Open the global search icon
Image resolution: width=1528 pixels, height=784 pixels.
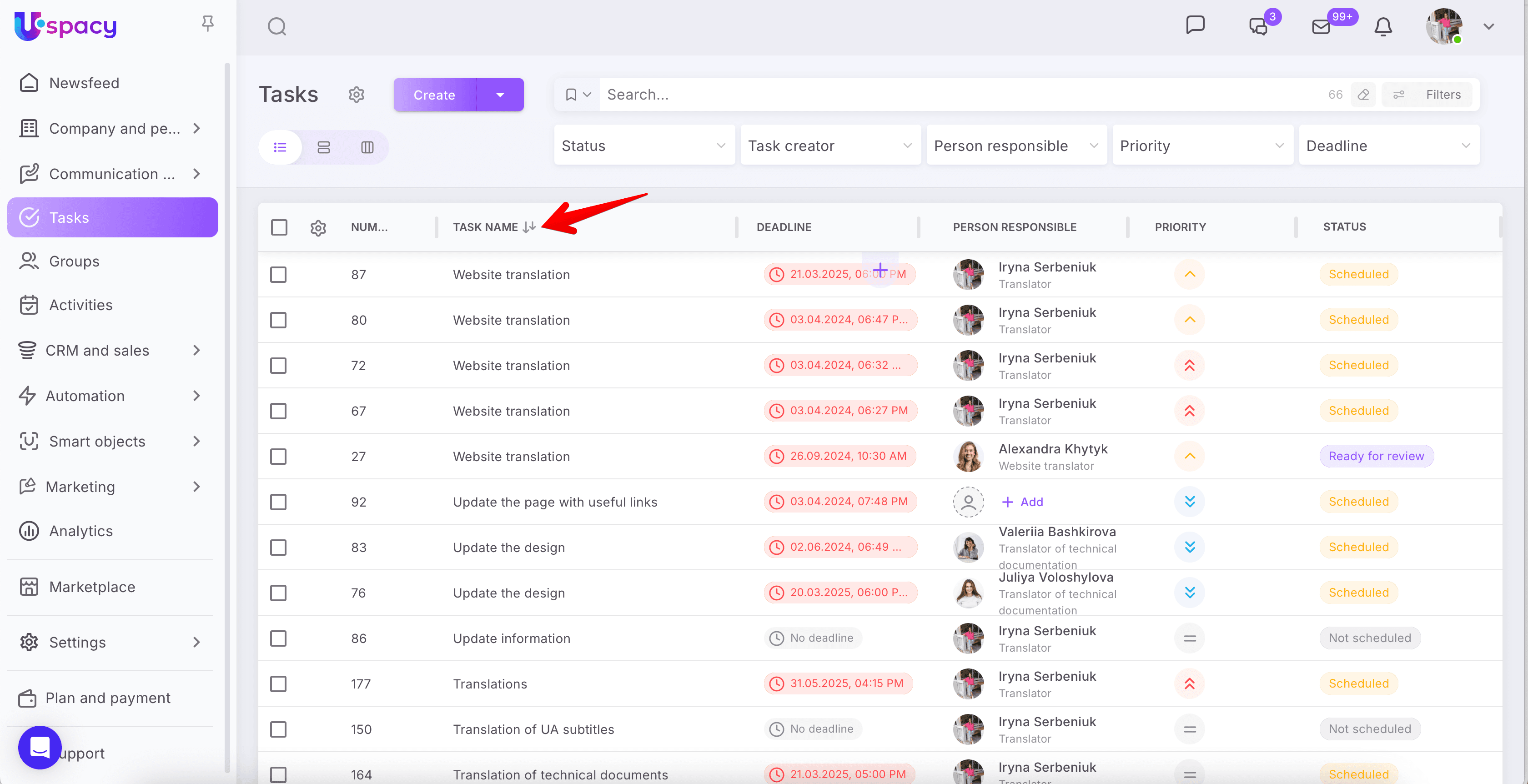[x=276, y=26]
